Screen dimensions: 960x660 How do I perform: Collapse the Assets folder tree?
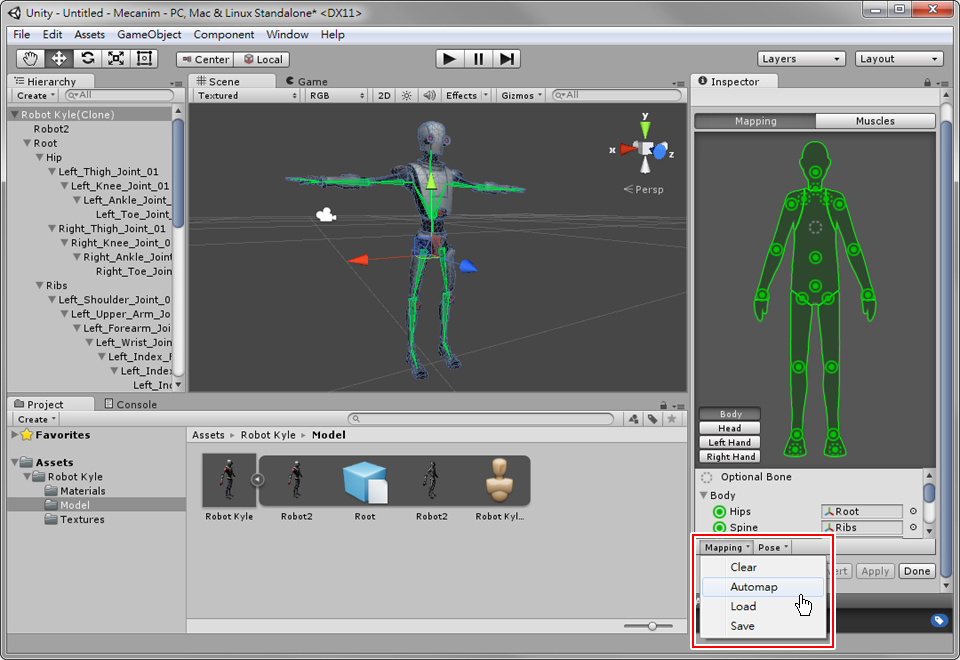tap(15, 462)
